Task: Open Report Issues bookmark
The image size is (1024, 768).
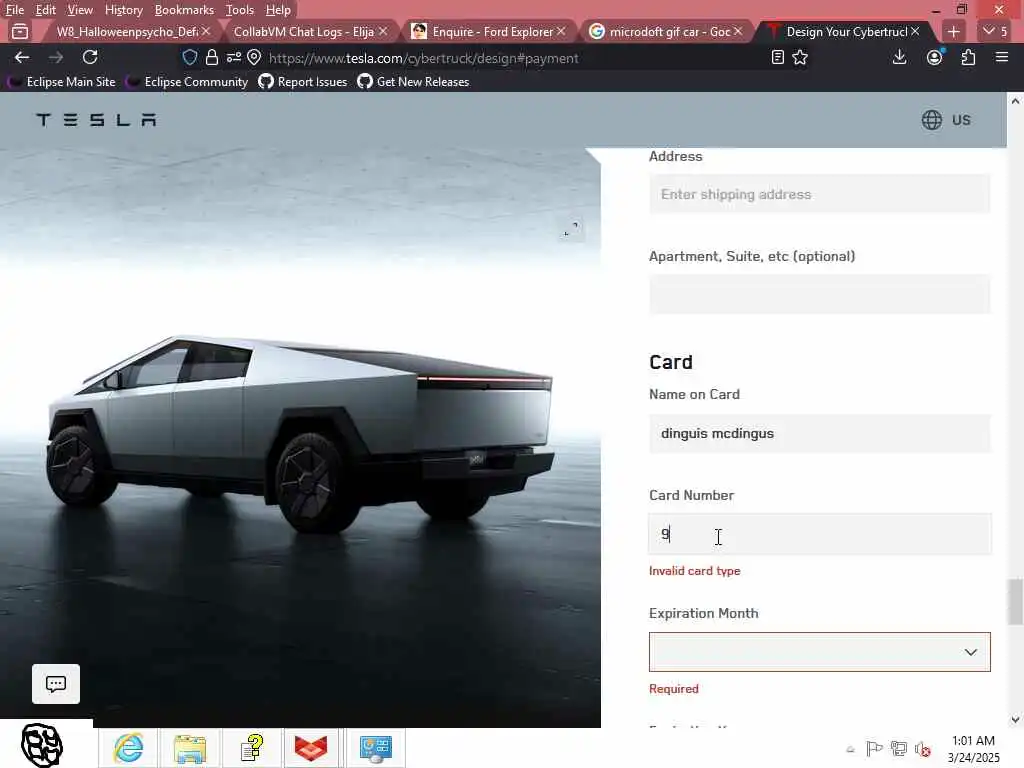Action: tap(303, 82)
